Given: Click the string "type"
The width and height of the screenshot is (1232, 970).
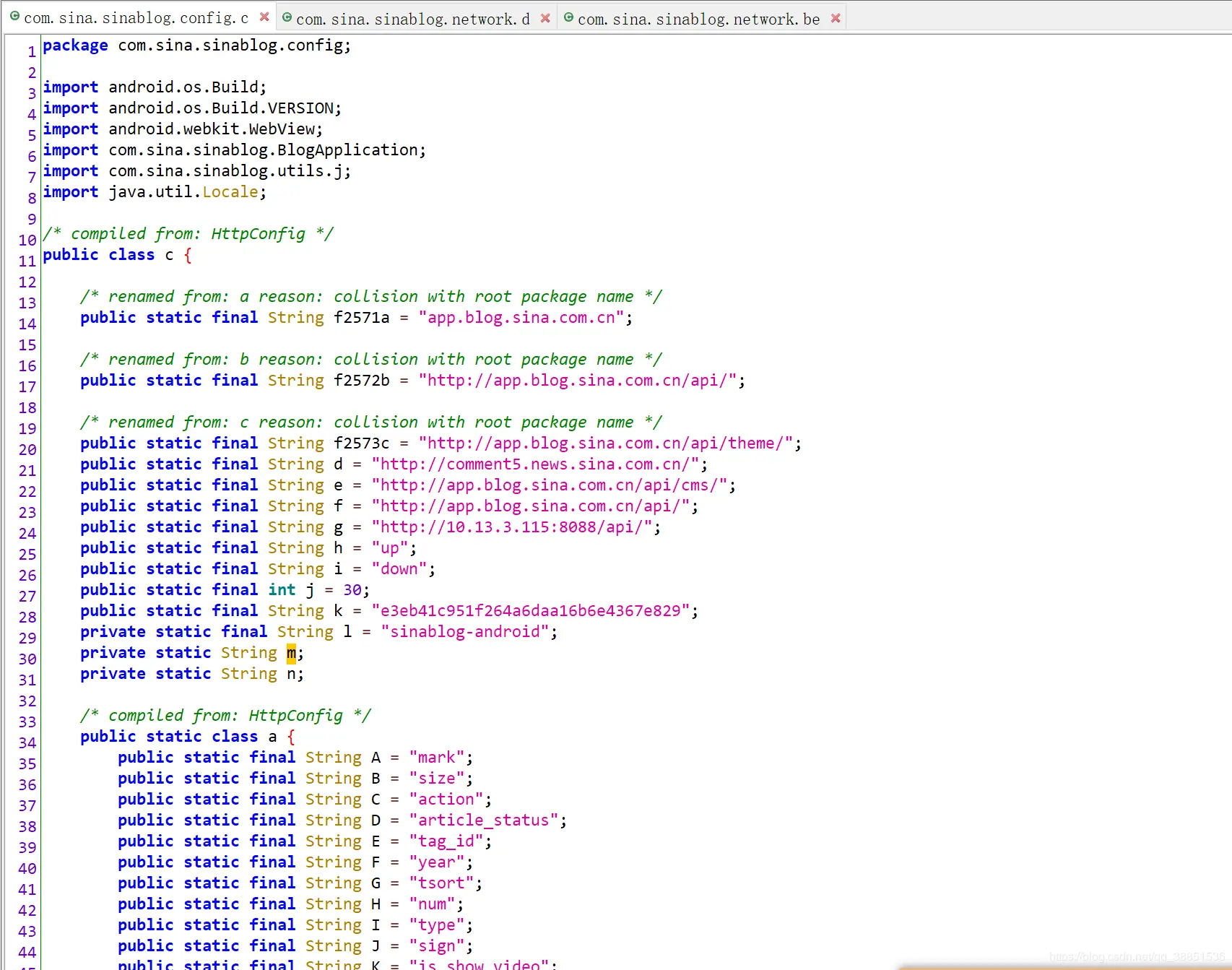Looking at the screenshot, I should (x=437, y=925).
